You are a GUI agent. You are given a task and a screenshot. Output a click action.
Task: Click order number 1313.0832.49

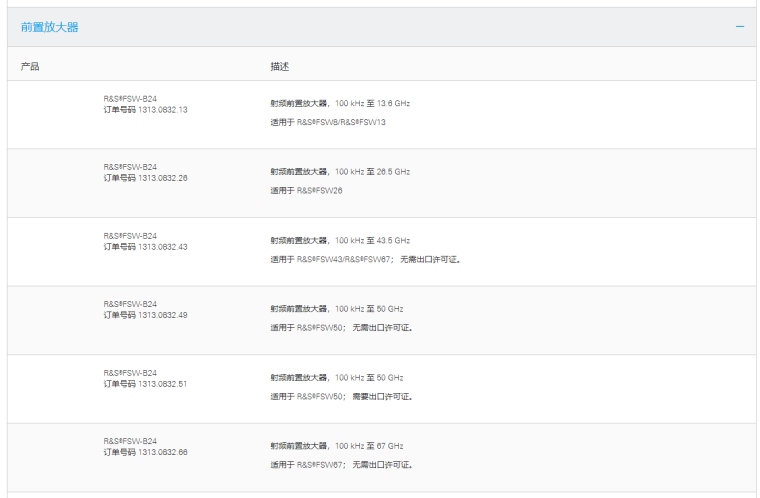click(145, 315)
